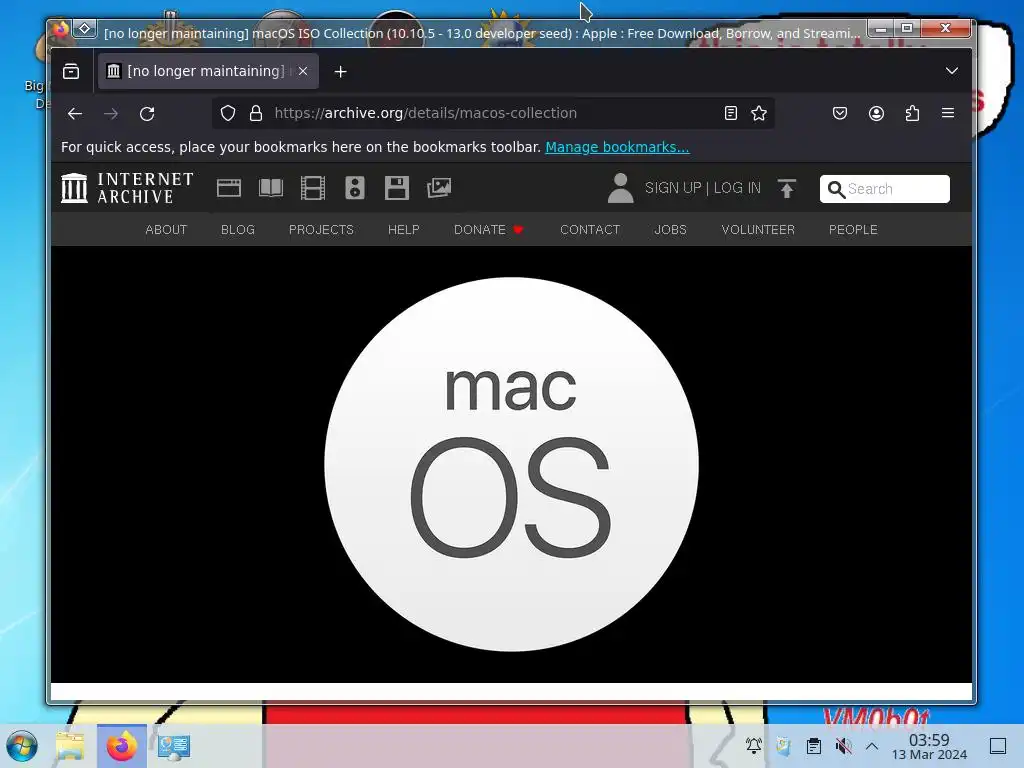This screenshot has height=768, width=1024.
Task: Go to Internet Archive home logo
Action: pos(127,188)
